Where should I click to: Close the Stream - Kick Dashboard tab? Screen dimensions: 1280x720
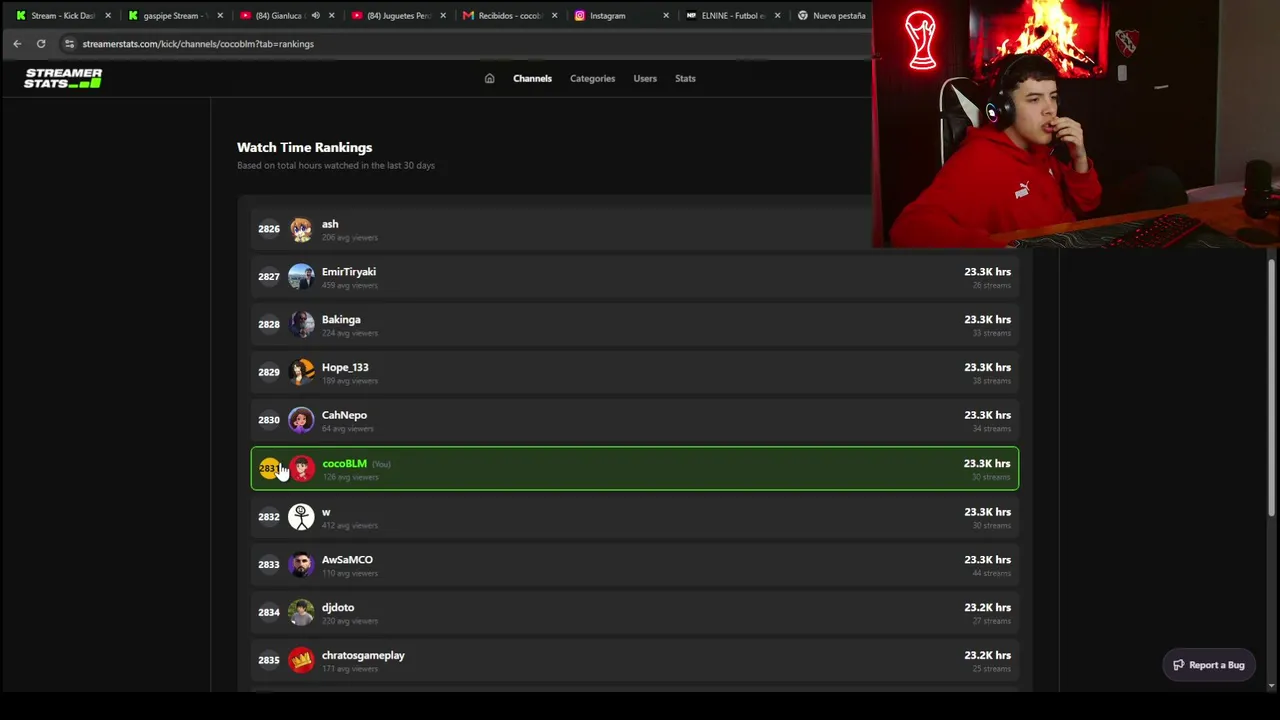click(108, 15)
